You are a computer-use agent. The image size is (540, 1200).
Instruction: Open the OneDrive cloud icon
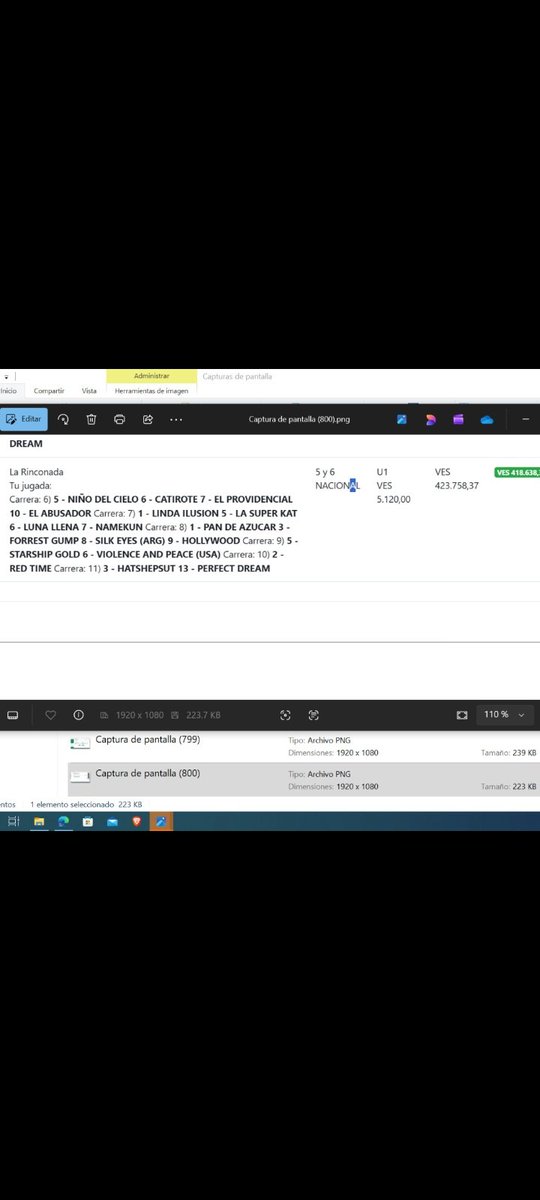(x=487, y=420)
